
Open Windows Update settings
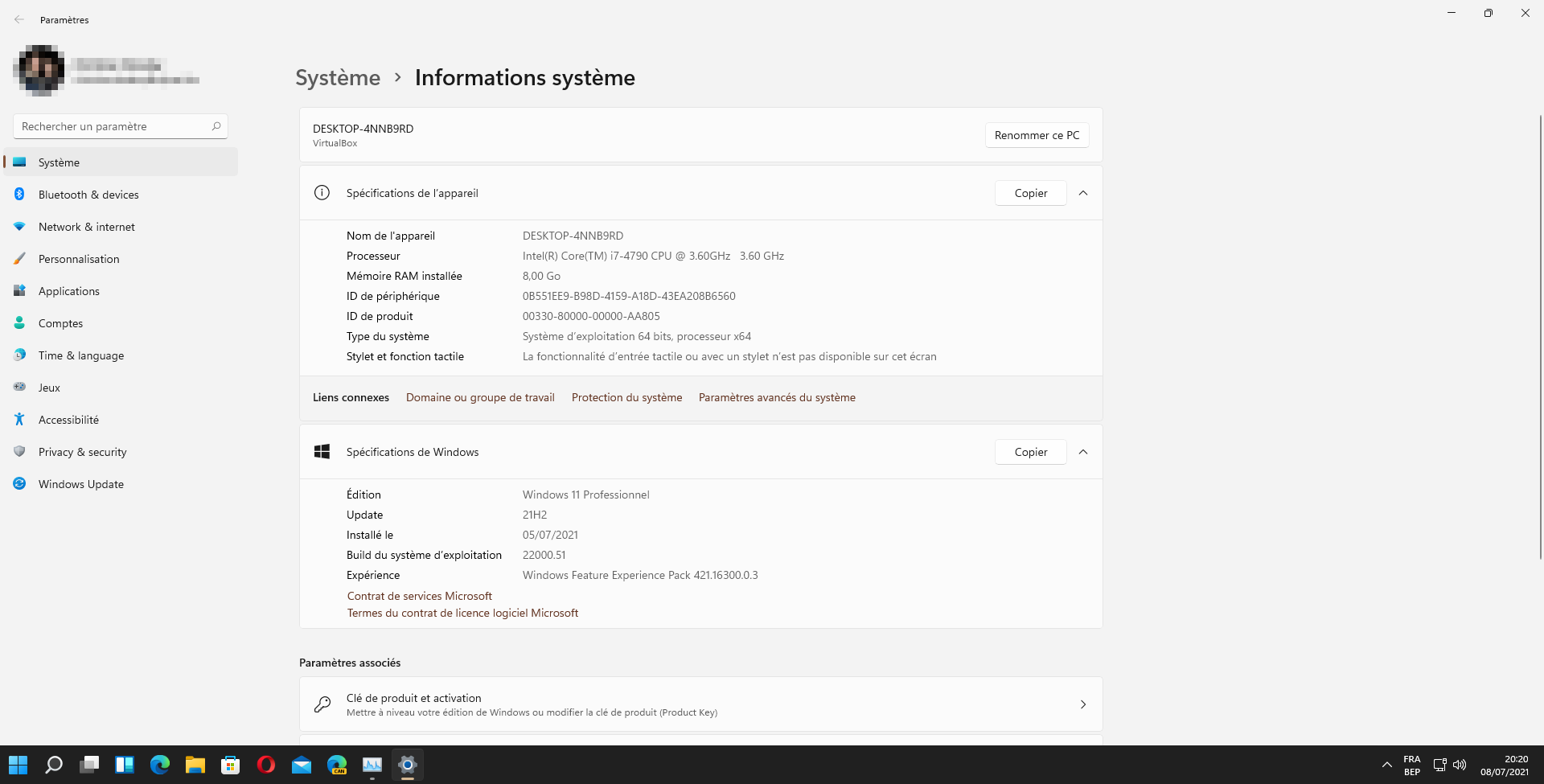tap(121, 484)
